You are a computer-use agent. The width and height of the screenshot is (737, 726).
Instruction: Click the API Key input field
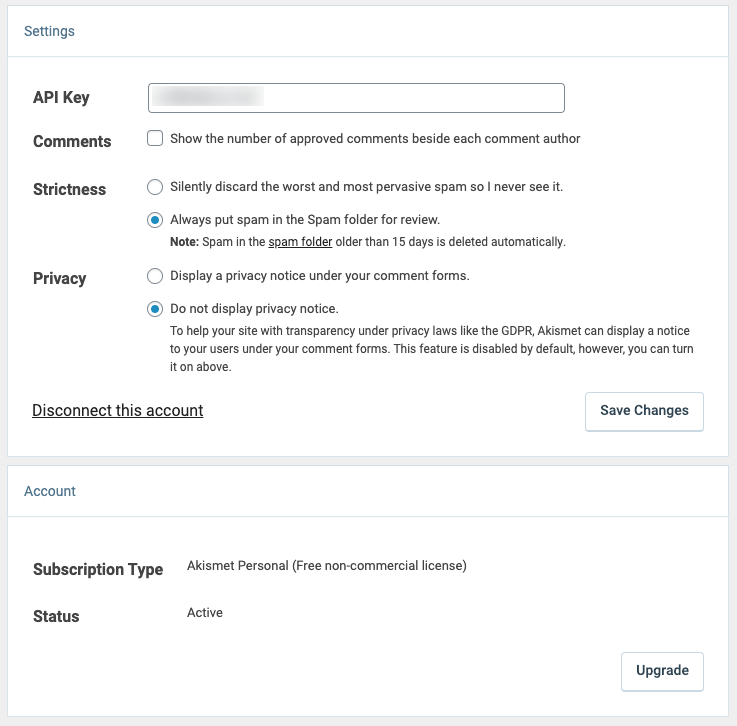point(356,97)
